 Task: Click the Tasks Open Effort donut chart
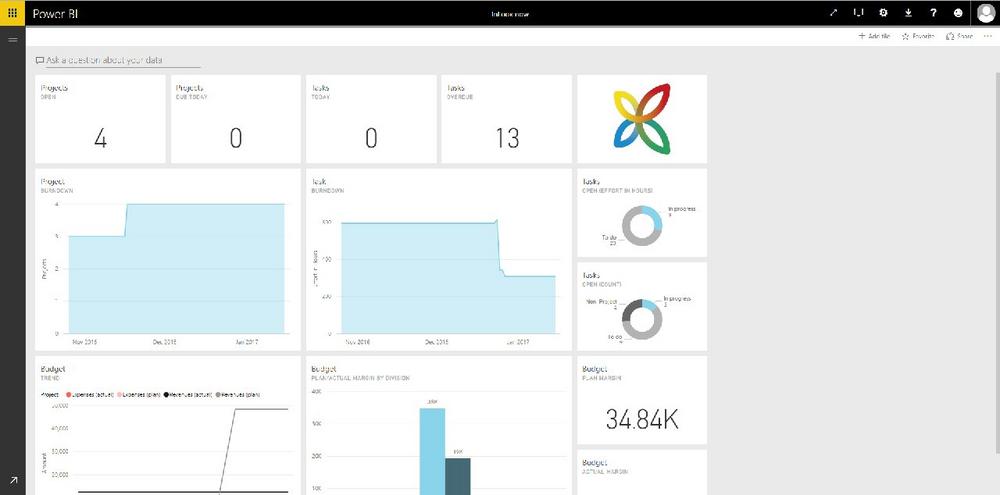tap(642, 226)
